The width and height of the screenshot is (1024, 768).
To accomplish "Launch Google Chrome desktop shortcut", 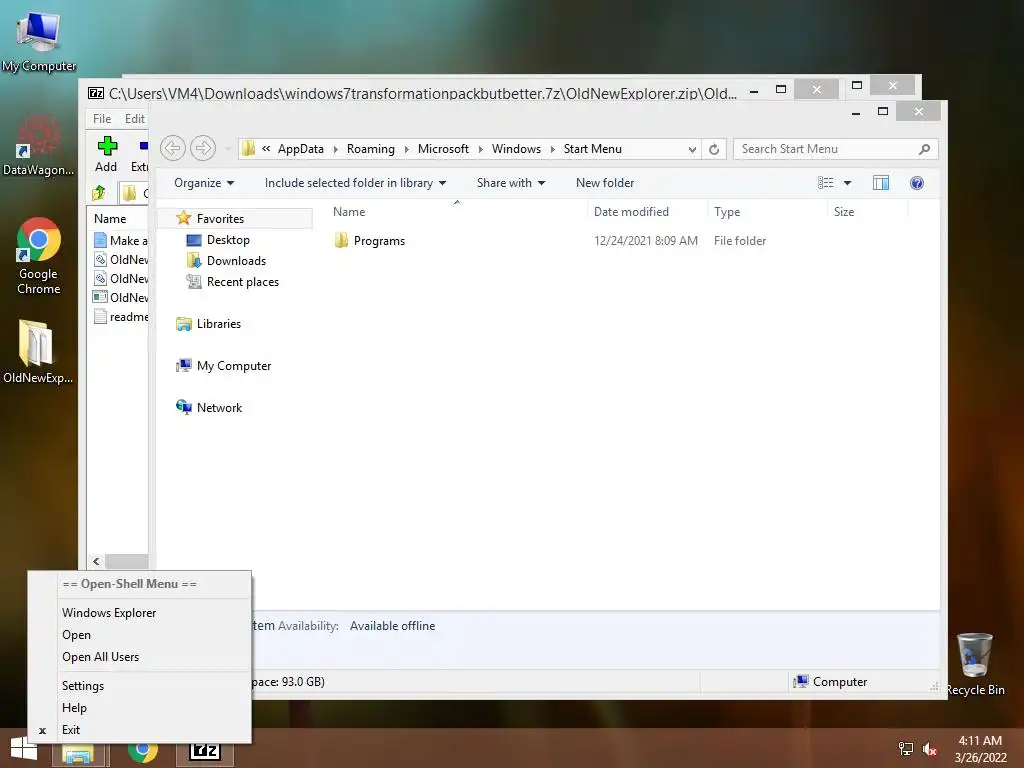I will [38, 255].
